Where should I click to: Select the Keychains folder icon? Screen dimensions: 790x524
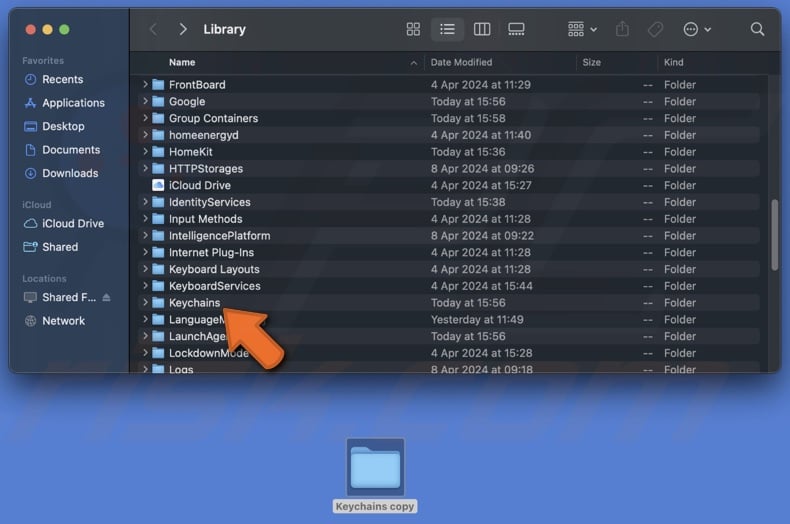pos(158,302)
